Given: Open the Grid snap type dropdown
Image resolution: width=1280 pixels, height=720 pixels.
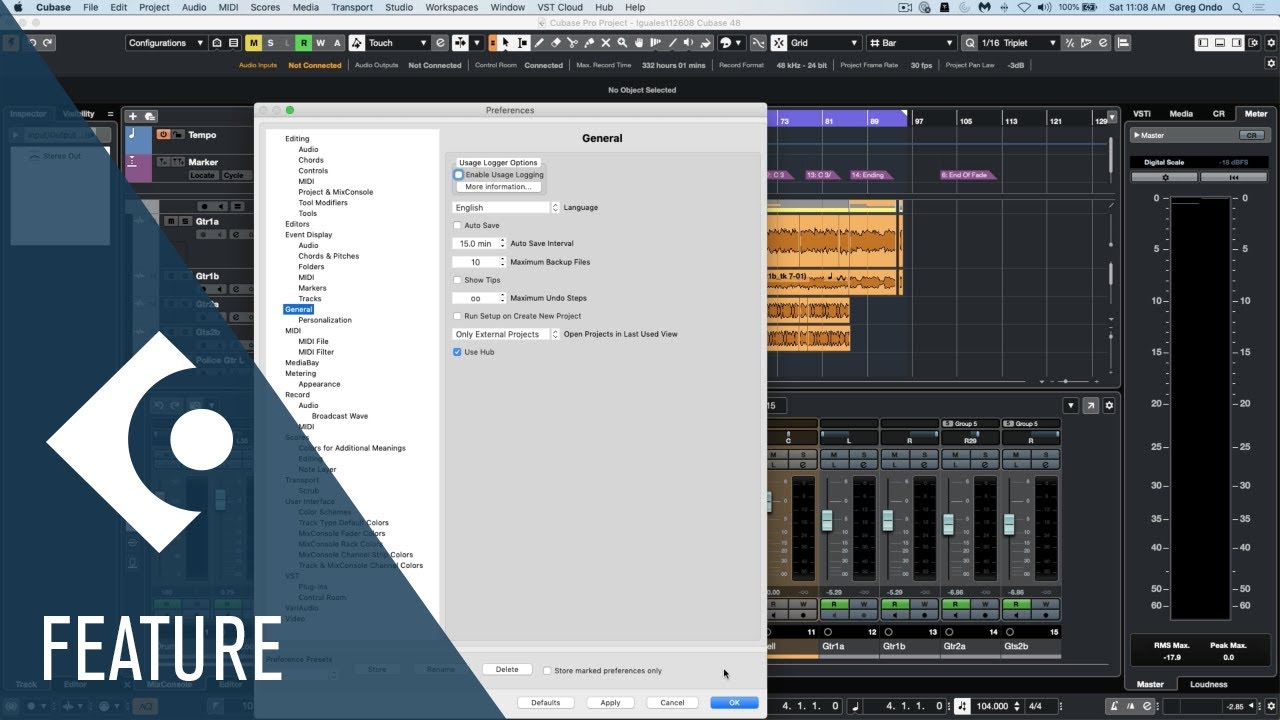Looking at the screenshot, I should click(x=824, y=43).
